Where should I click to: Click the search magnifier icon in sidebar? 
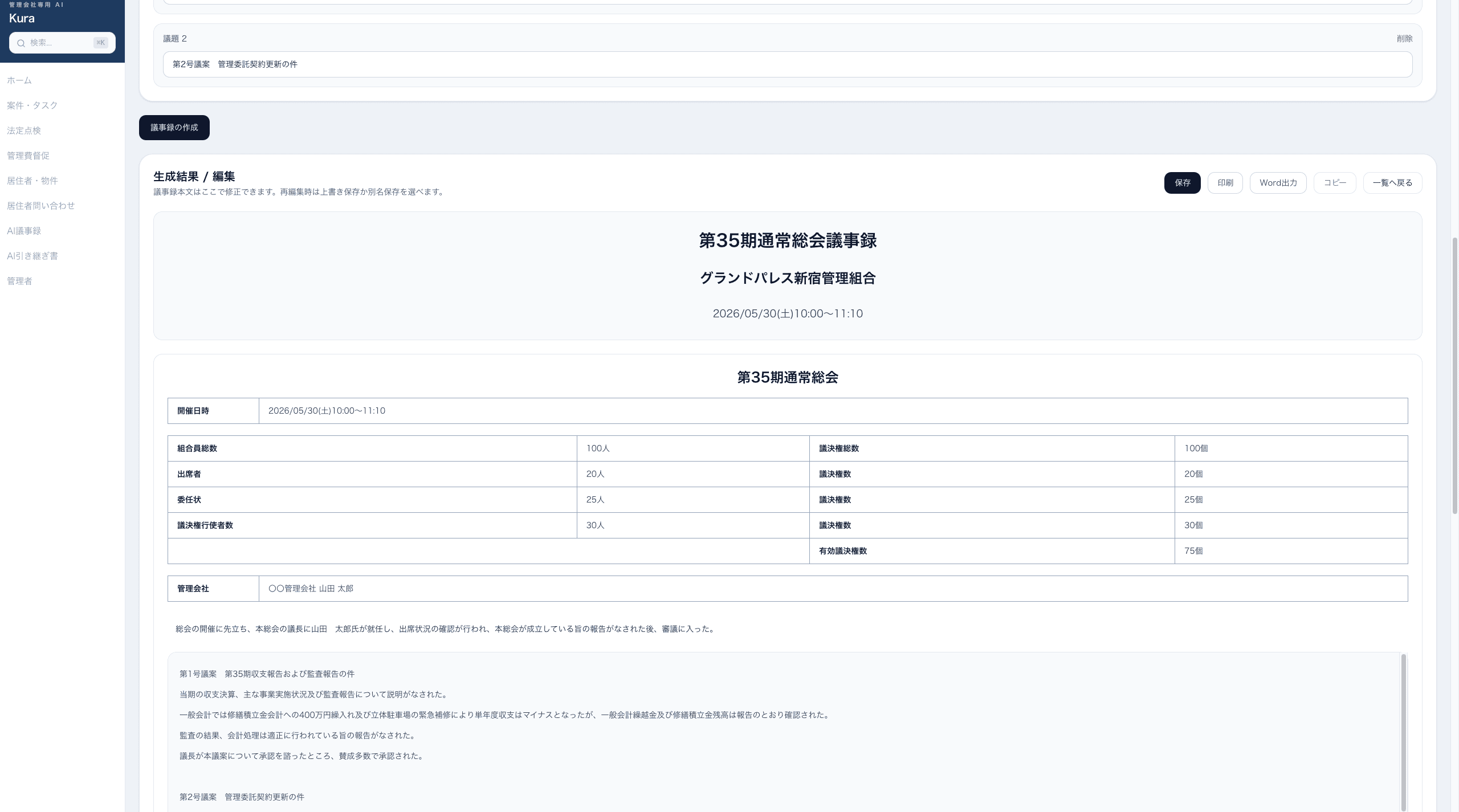click(x=21, y=43)
